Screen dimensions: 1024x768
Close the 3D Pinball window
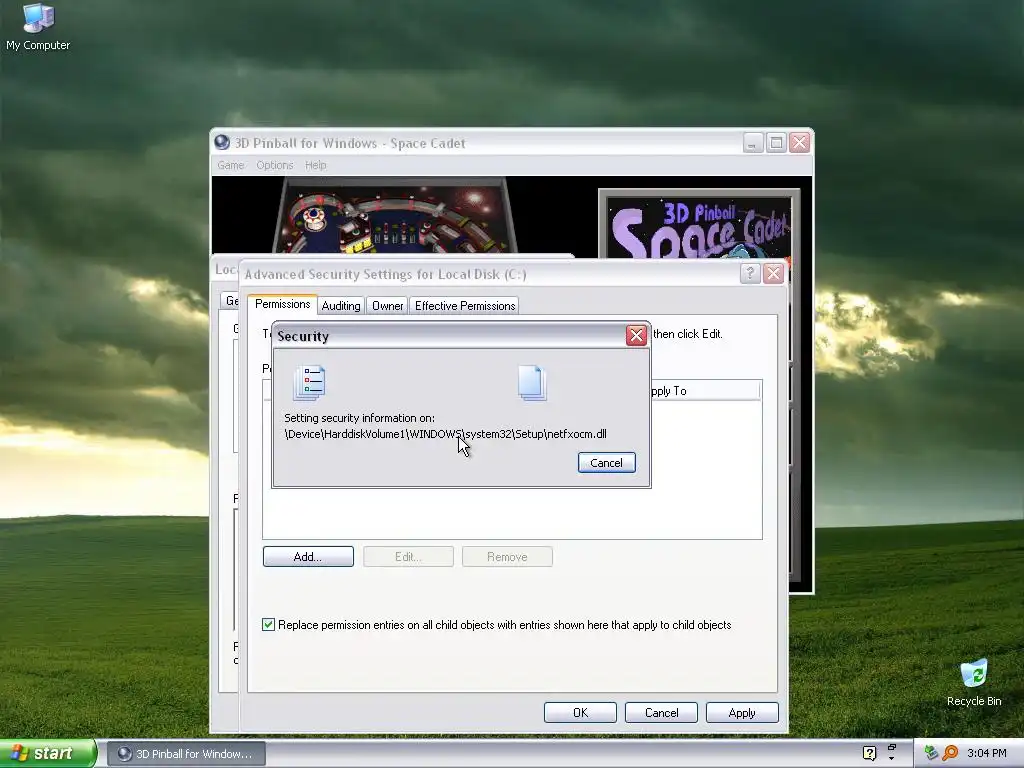tap(799, 142)
